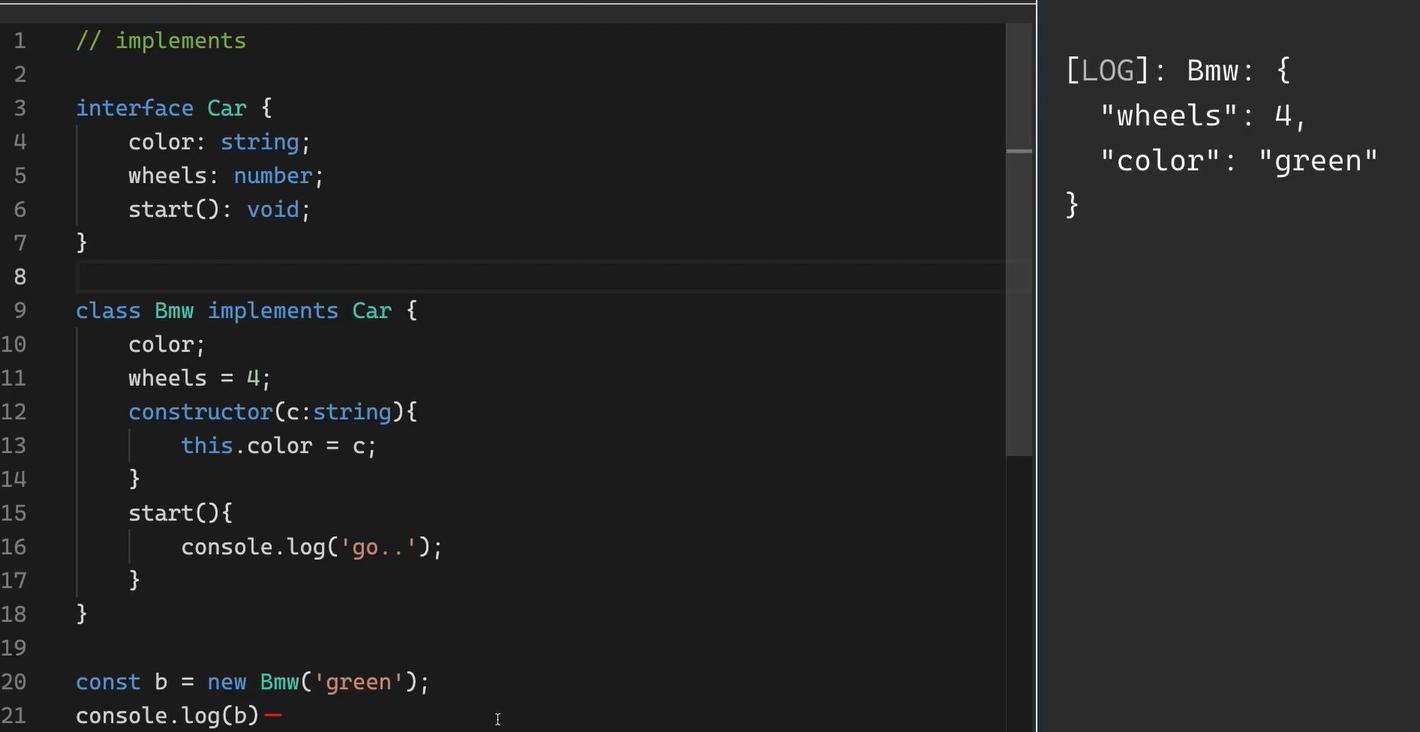The image size is (1420, 732).
Task: Place cursor on empty line 8
Action: click(x=540, y=277)
